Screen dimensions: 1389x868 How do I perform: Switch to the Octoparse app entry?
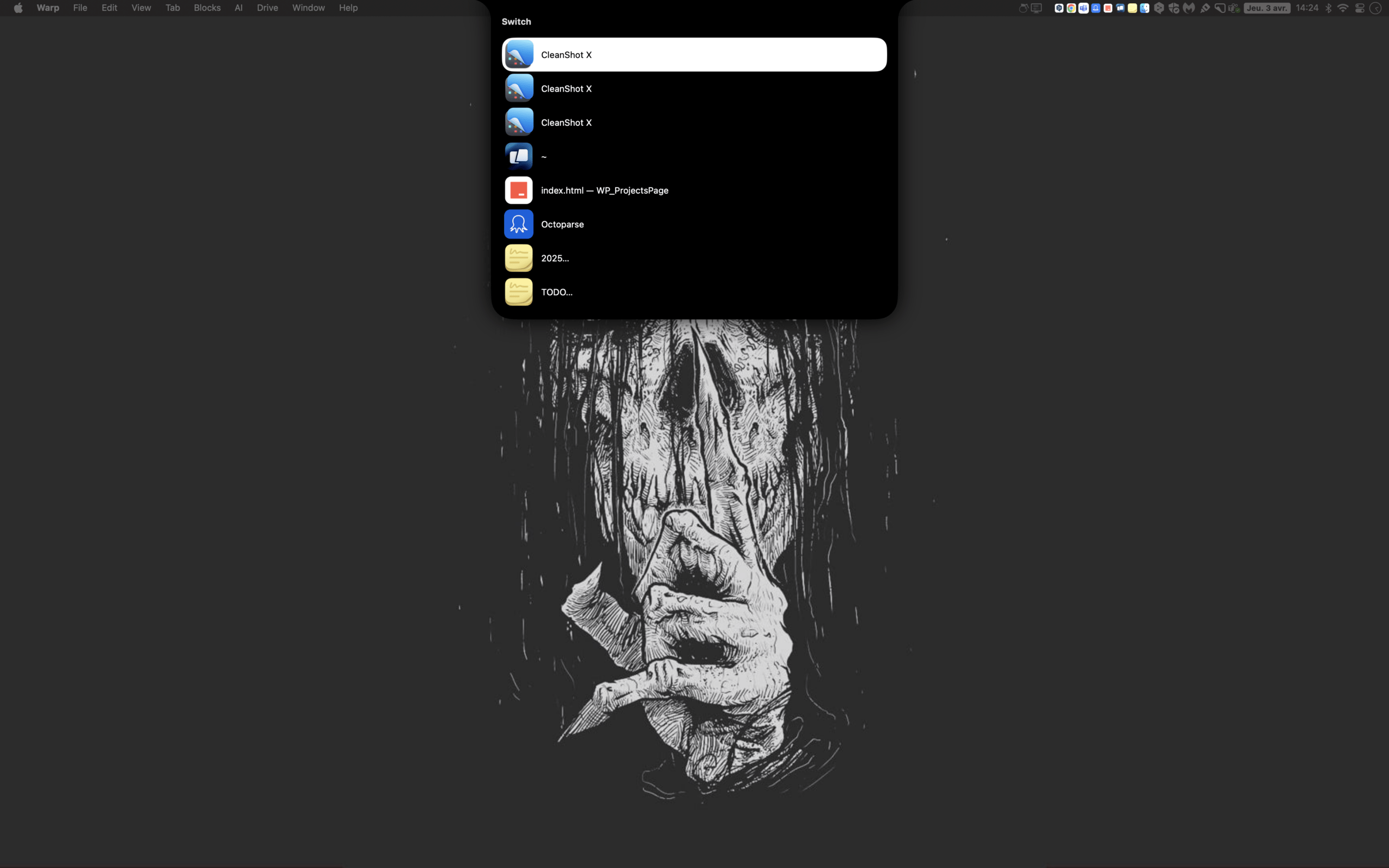[562, 225]
